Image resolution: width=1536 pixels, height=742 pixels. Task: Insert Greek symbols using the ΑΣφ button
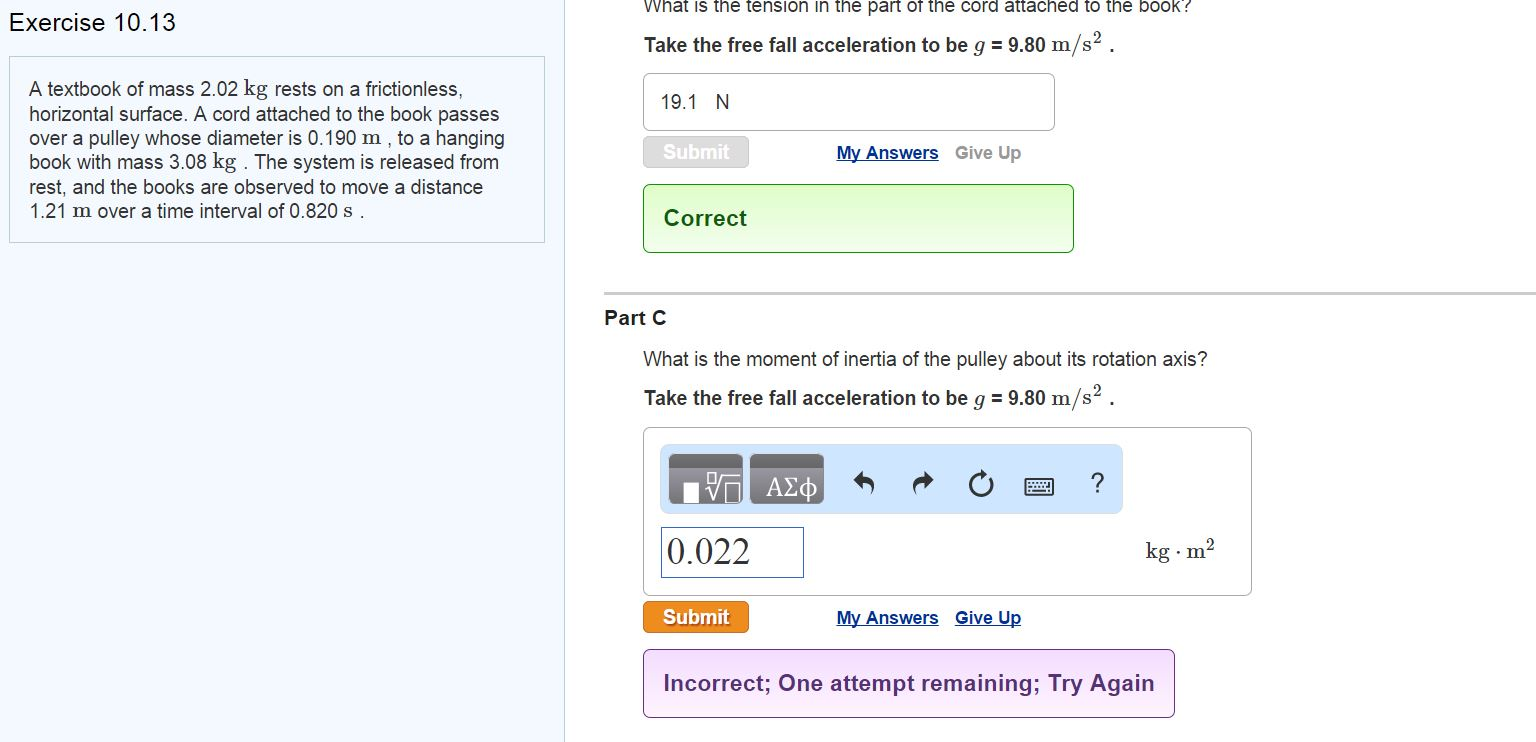[786, 479]
